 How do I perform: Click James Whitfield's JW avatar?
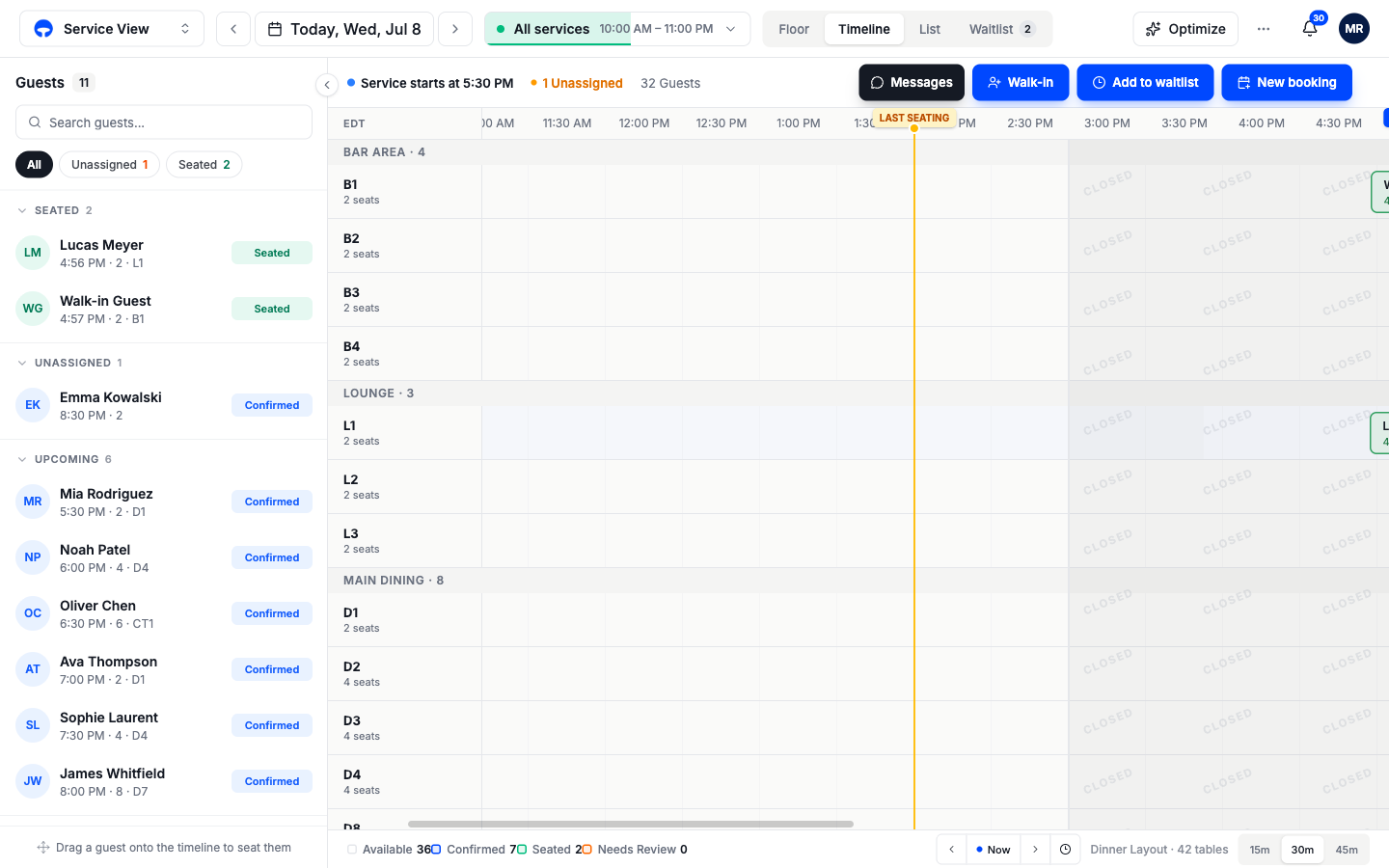pos(33,781)
